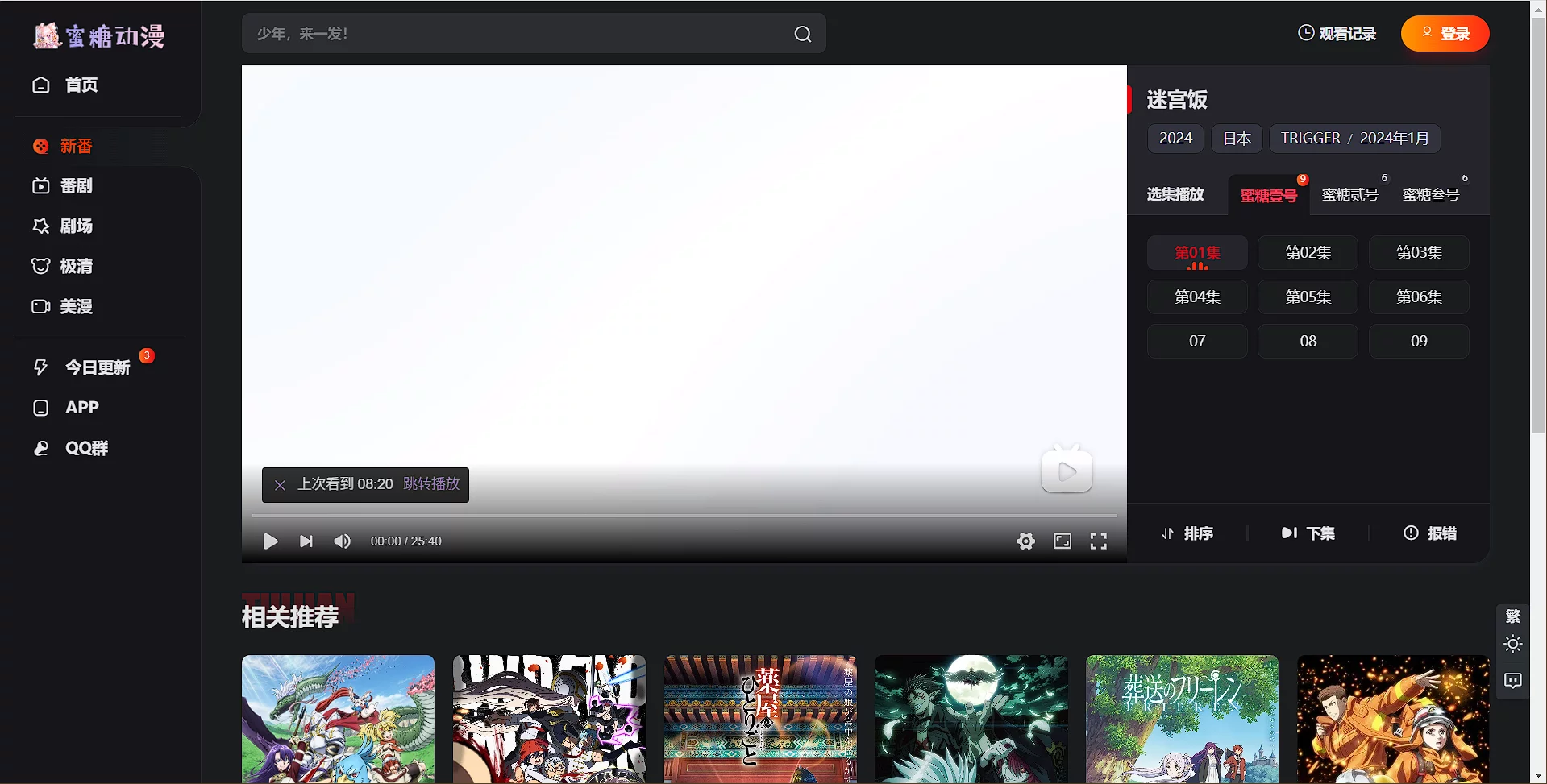Enter fullscreen video mode
The height and width of the screenshot is (784, 1547).
[x=1098, y=541]
